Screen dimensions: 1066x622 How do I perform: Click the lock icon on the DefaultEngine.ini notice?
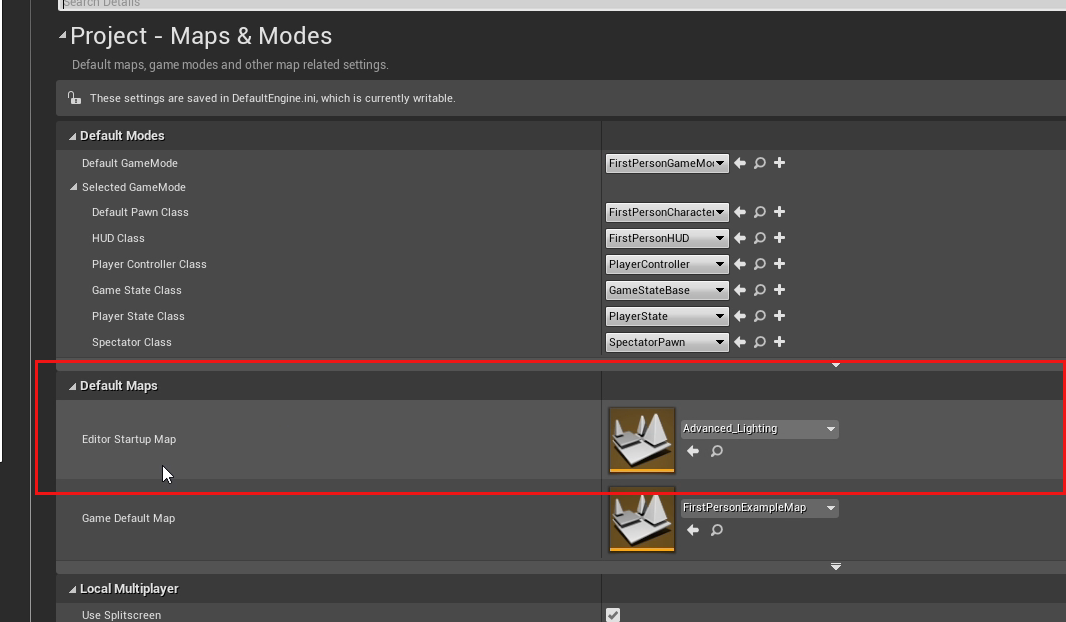click(x=74, y=98)
